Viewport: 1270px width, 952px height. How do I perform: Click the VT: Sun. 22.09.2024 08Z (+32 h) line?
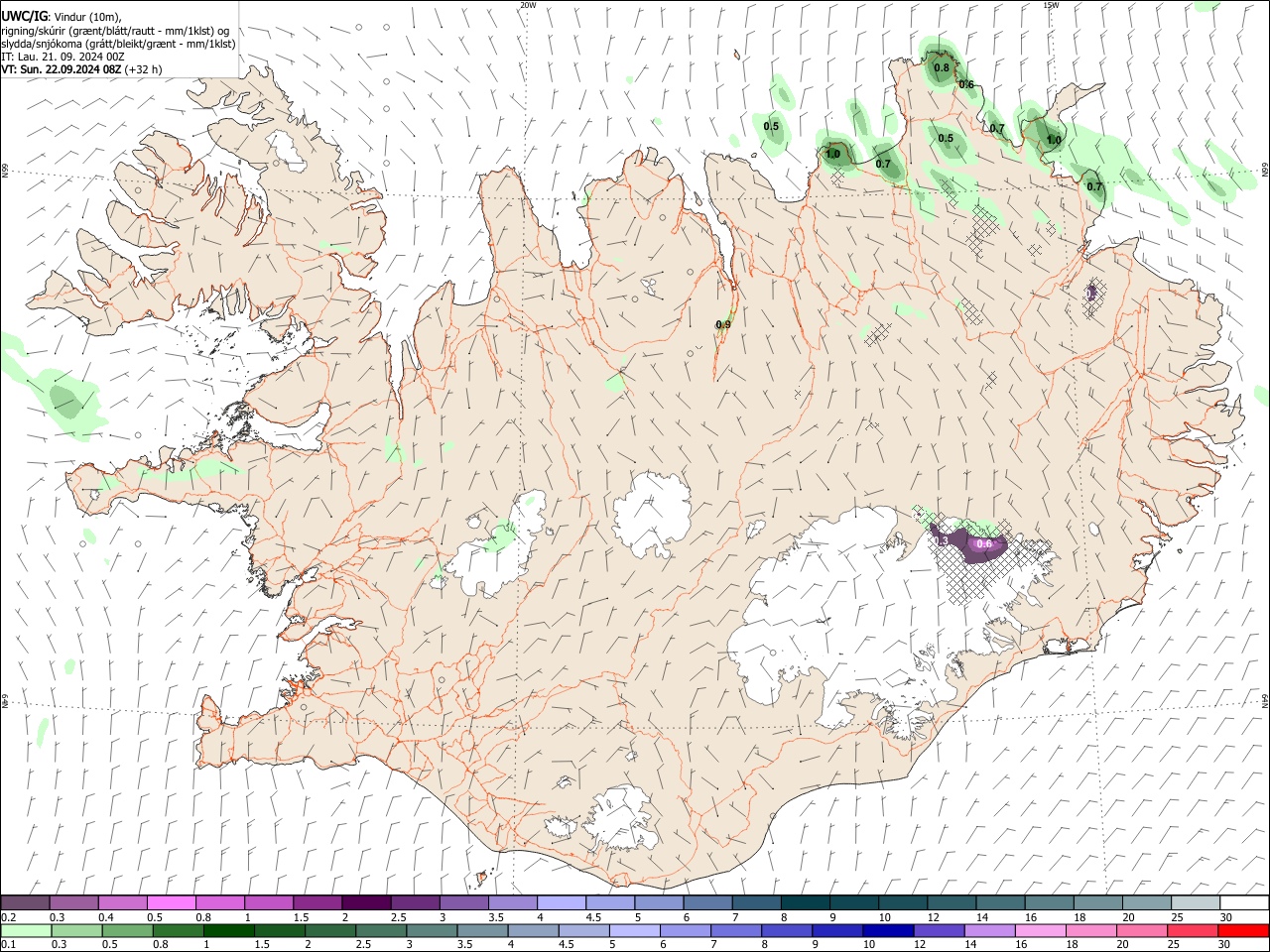81,69
